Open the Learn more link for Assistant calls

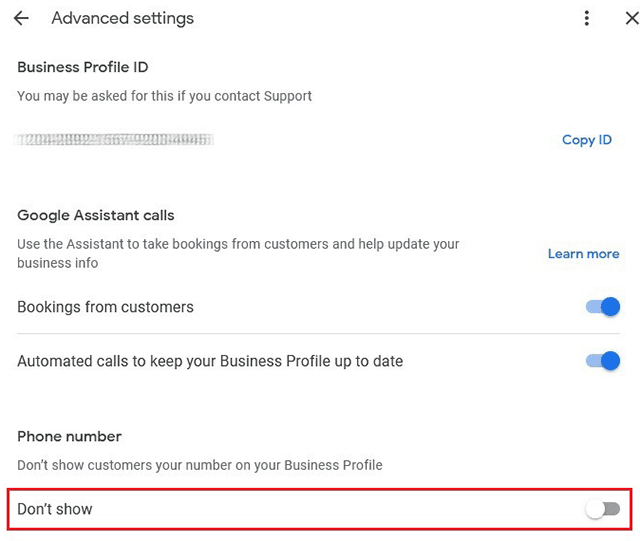click(x=583, y=254)
